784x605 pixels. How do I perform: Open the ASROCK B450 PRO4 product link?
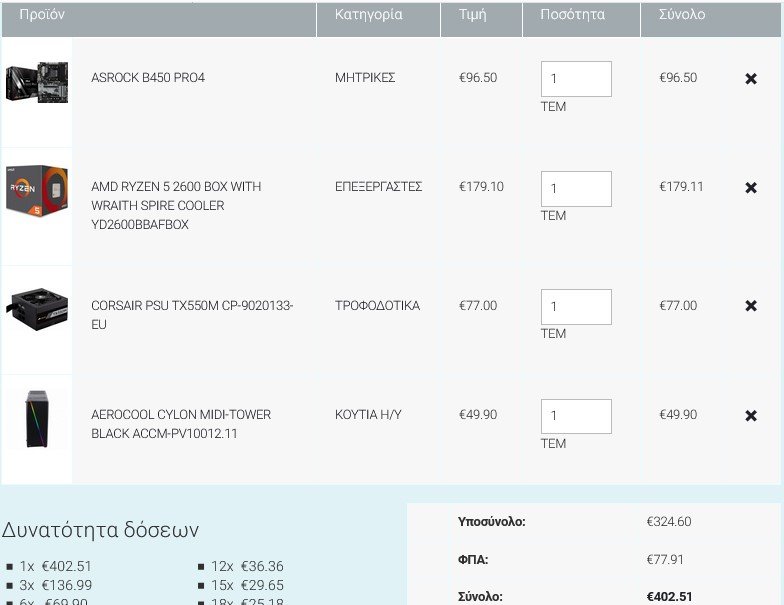point(148,78)
